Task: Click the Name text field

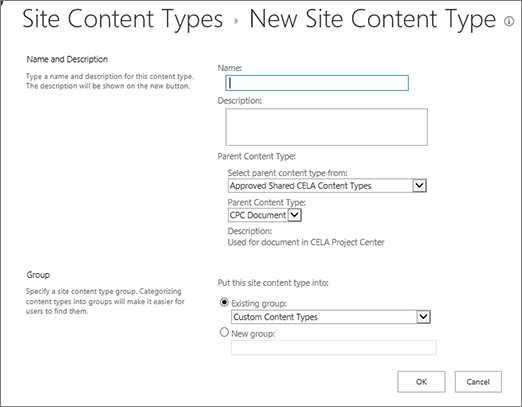Action: pyautogui.click(x=317, y=83)
